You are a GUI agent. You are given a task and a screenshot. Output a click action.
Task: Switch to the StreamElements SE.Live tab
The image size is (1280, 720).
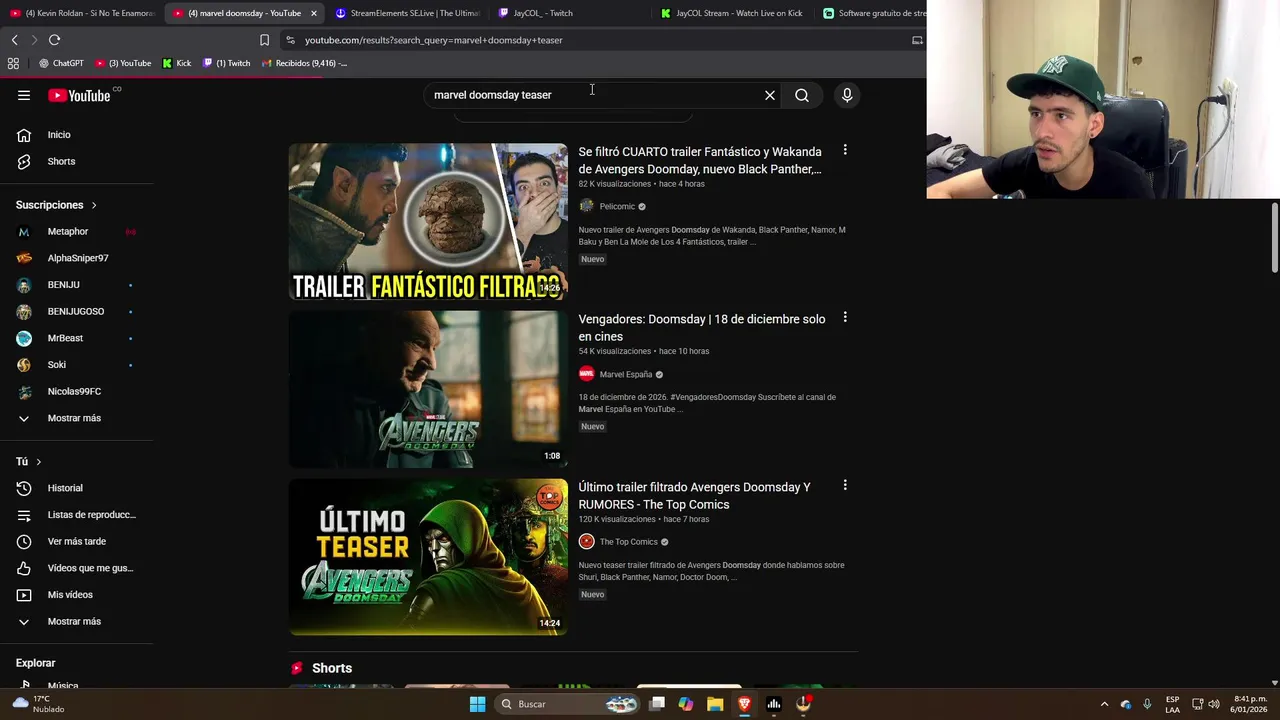(x=407, y=13)
